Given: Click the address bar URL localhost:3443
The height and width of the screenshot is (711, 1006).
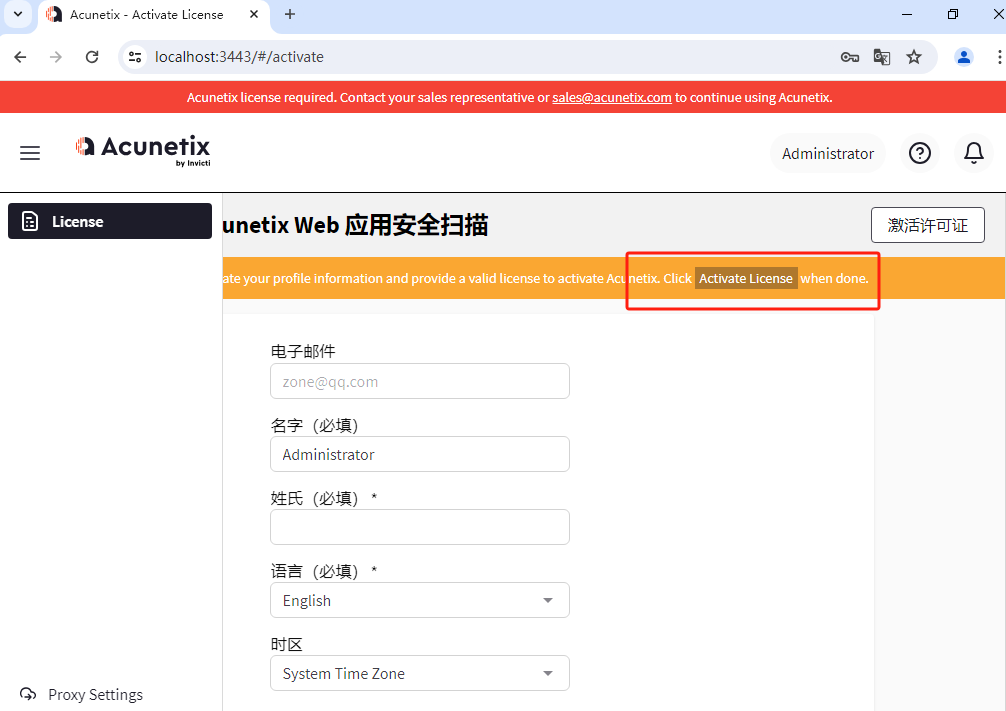Looking at the screenshot, I should pyautogui.click(x=239, y=57).
